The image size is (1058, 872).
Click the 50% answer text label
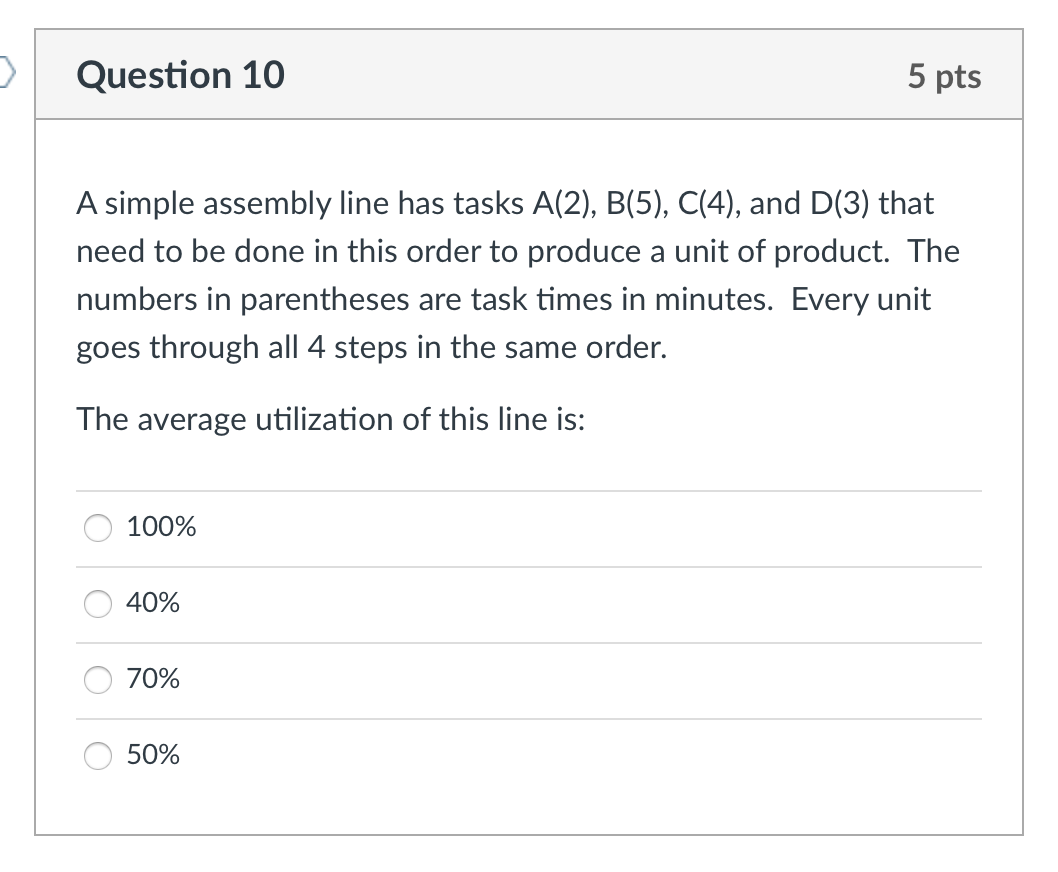coord(152,756)
